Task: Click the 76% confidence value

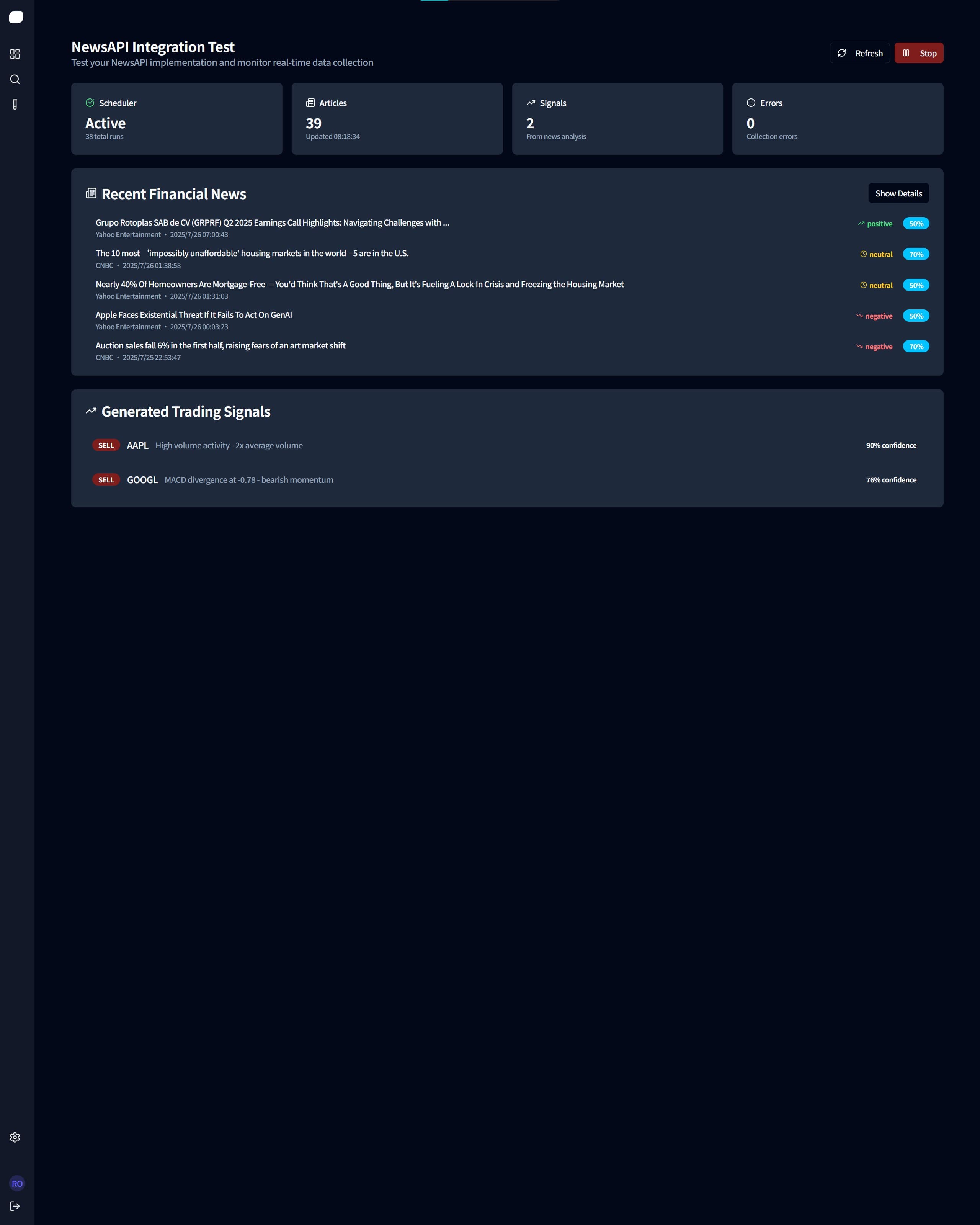Action: pos(891,480)
